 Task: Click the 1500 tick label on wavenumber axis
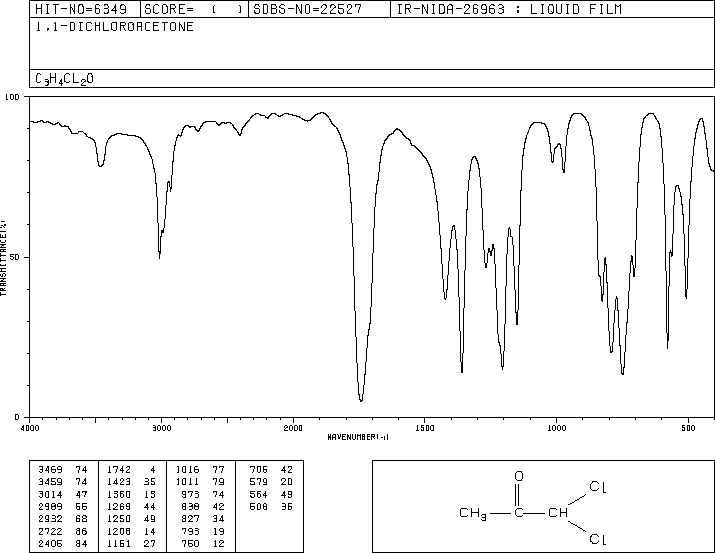tap(425, 428)
